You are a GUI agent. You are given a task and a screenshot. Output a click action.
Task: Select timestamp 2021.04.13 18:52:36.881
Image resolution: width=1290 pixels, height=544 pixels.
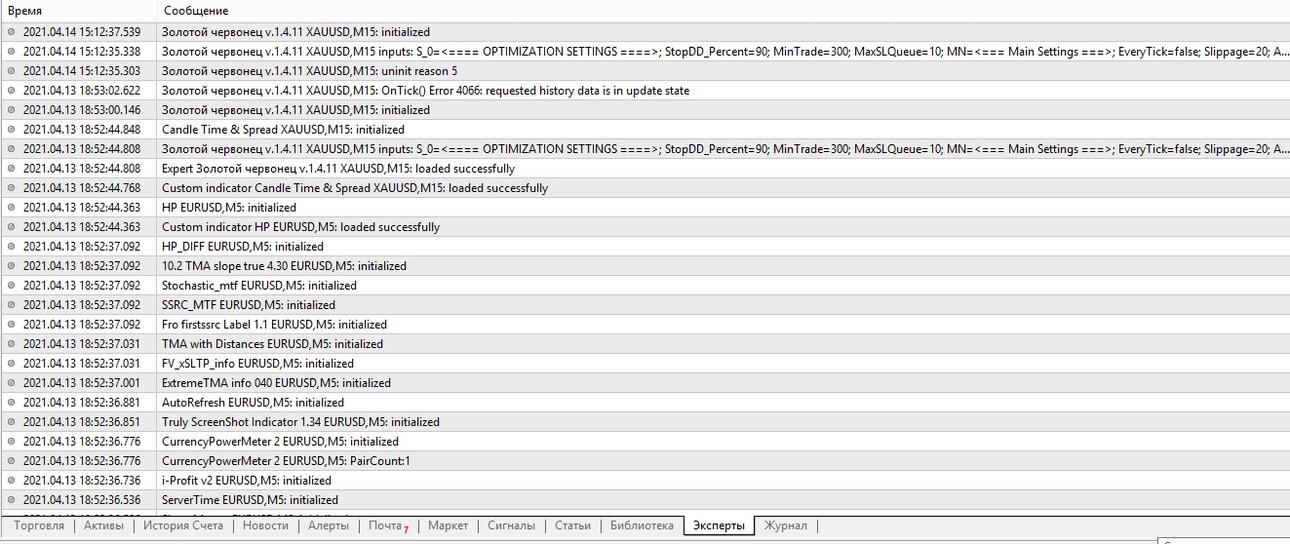coord(82,402)
